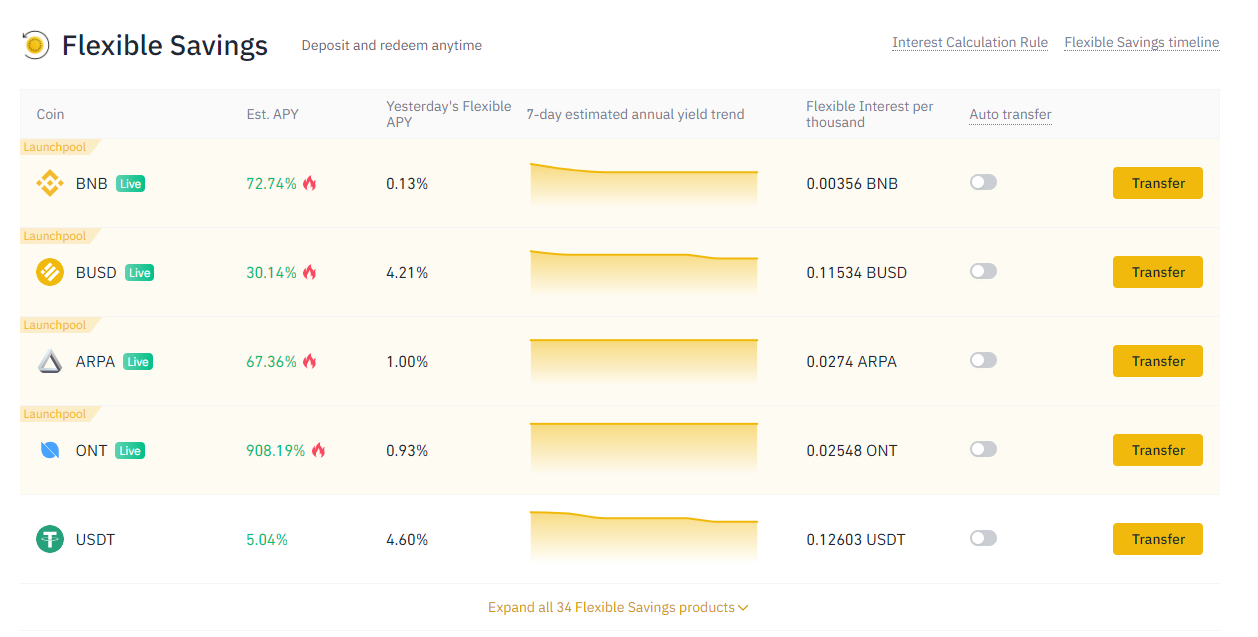Image resolution: width=1258 pixels, height=637 pixels.
Task: Click the ONT coin icon
Action: tap(50, 450)
